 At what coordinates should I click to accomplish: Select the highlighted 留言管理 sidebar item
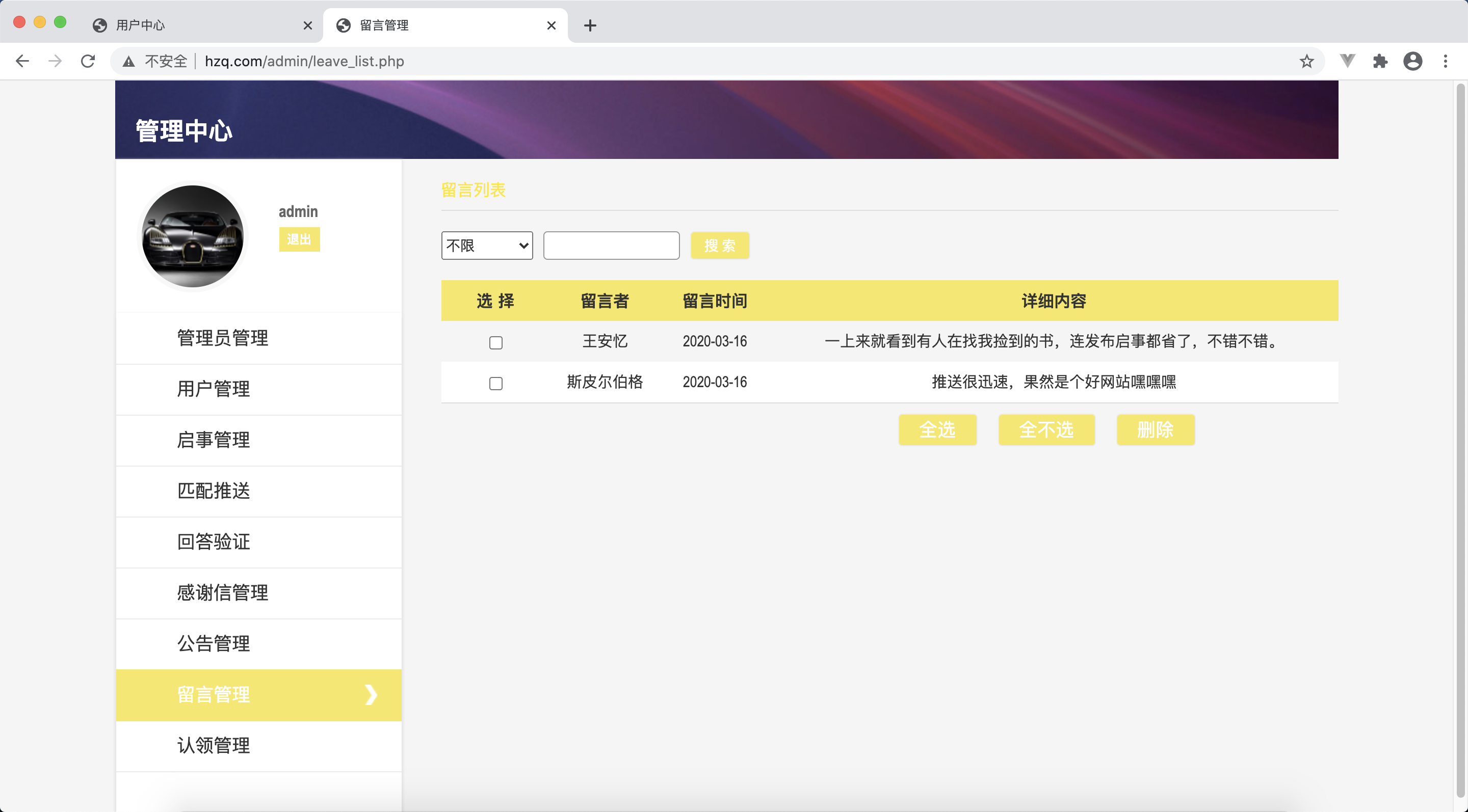pyautogui.click(x=259, y=695)
